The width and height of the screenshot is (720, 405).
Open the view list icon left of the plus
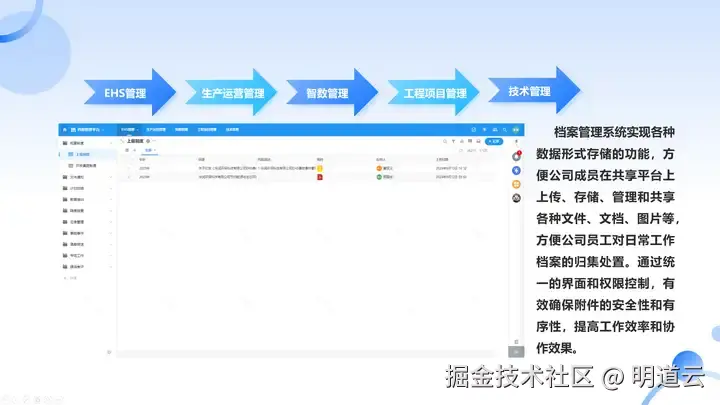pyautogui.click(x=127, y=150)
